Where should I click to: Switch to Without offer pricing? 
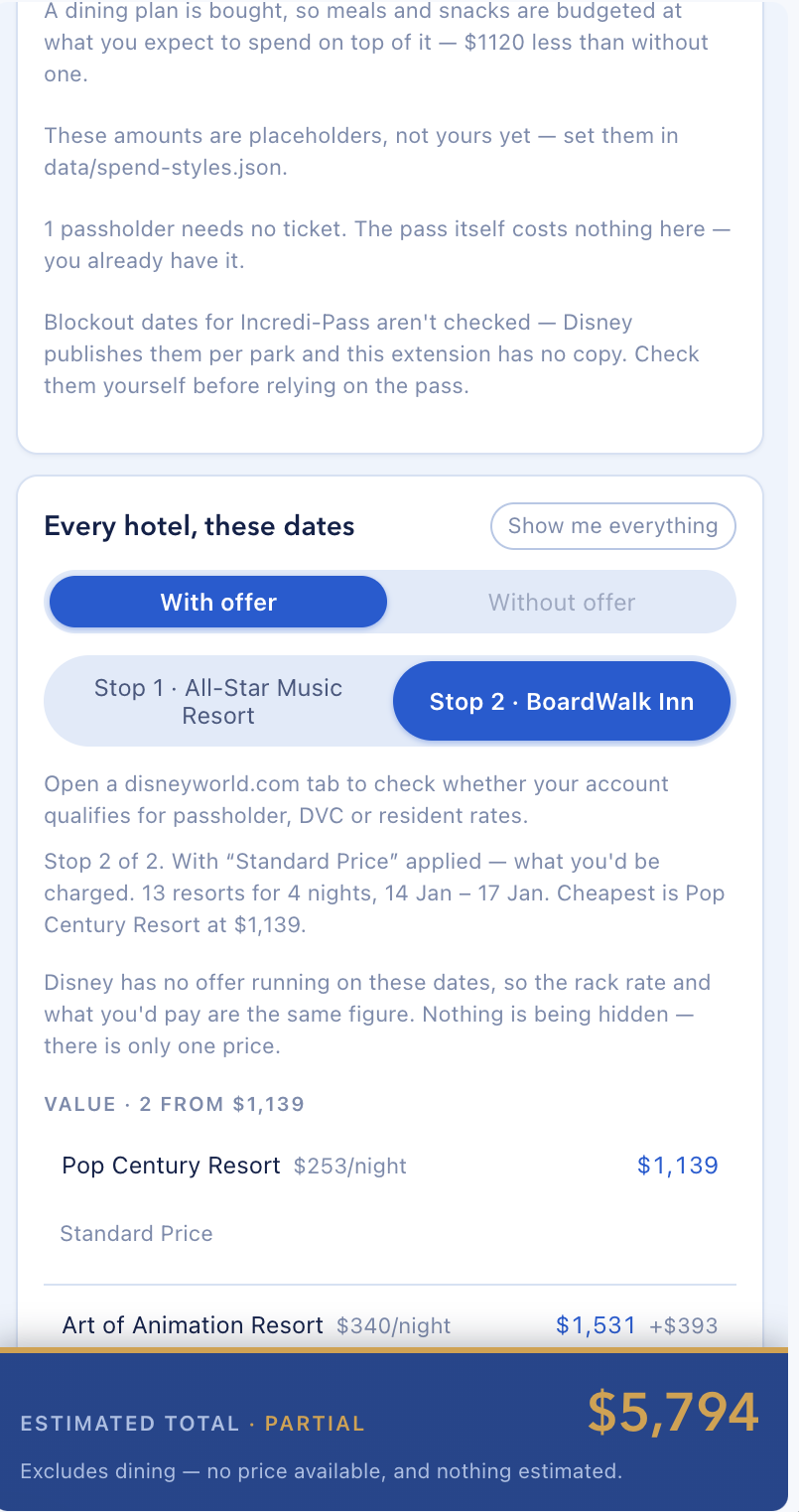[x=562, y=602]
